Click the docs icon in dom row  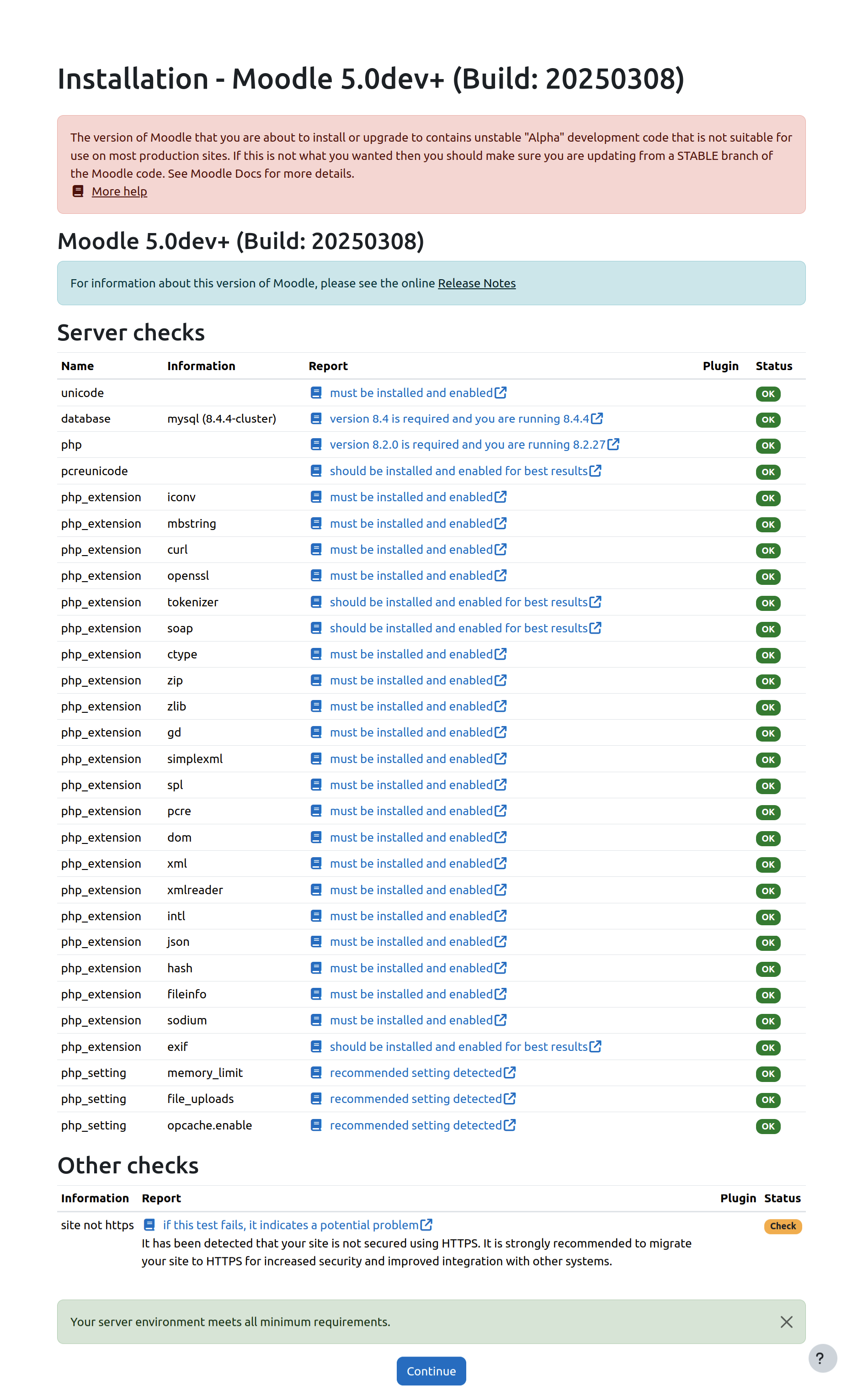316,838
